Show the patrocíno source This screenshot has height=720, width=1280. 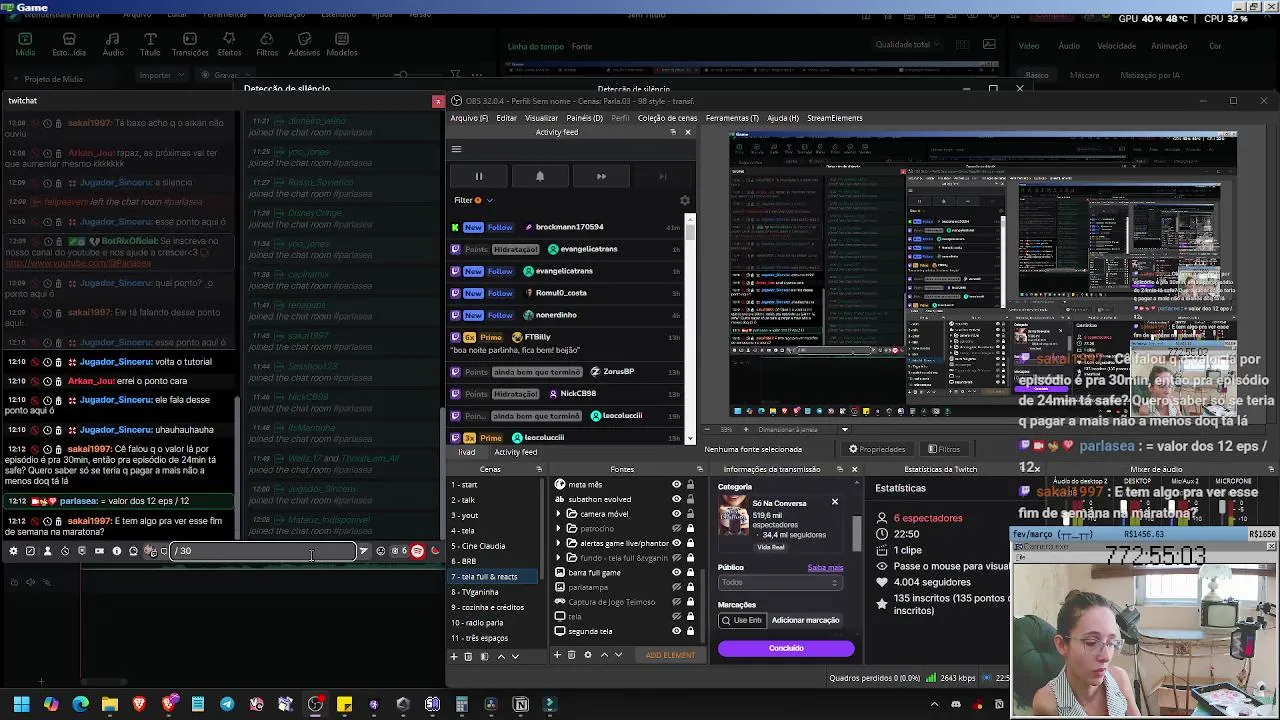(676, 528)
